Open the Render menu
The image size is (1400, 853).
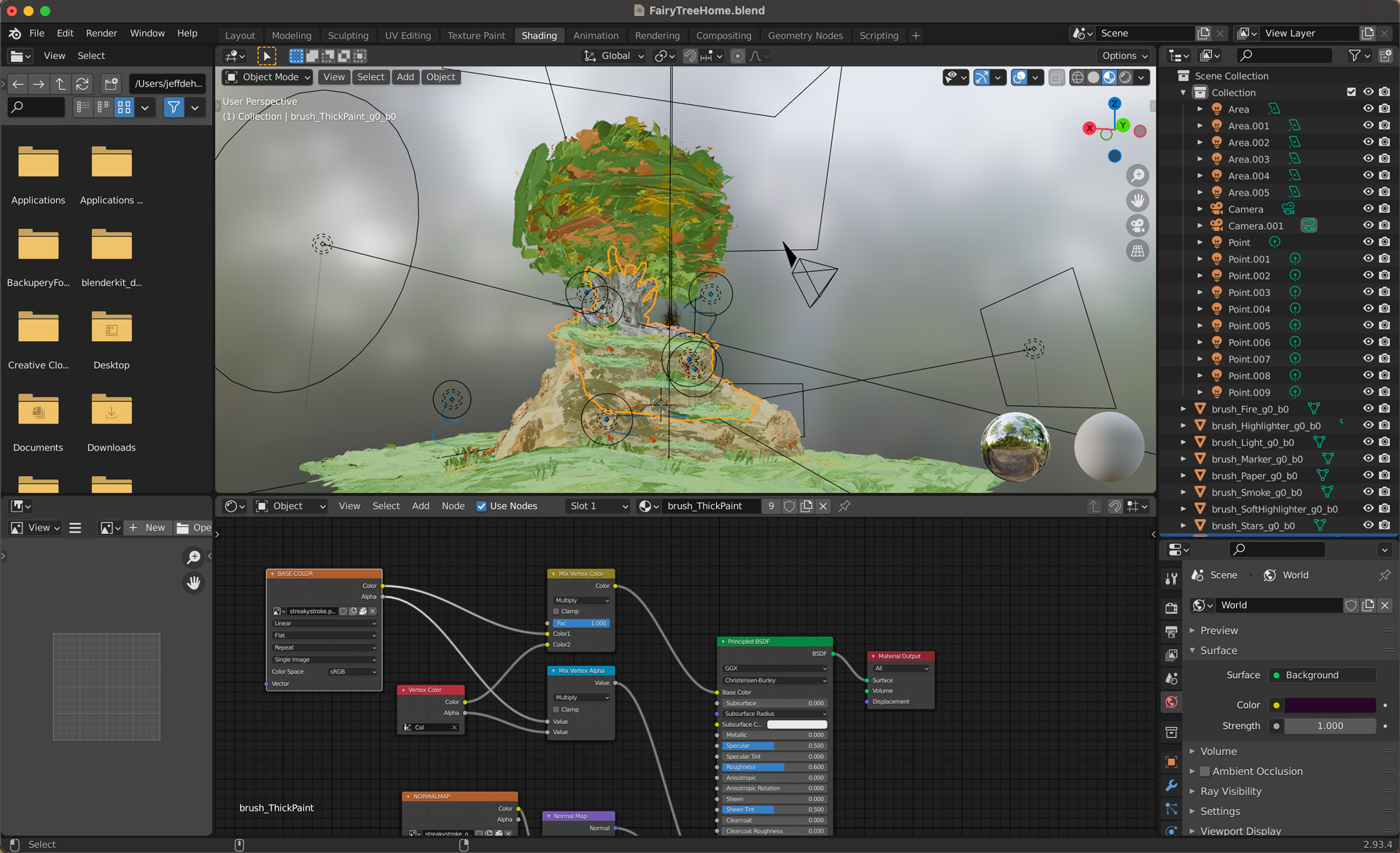click(x=101, y=33)
